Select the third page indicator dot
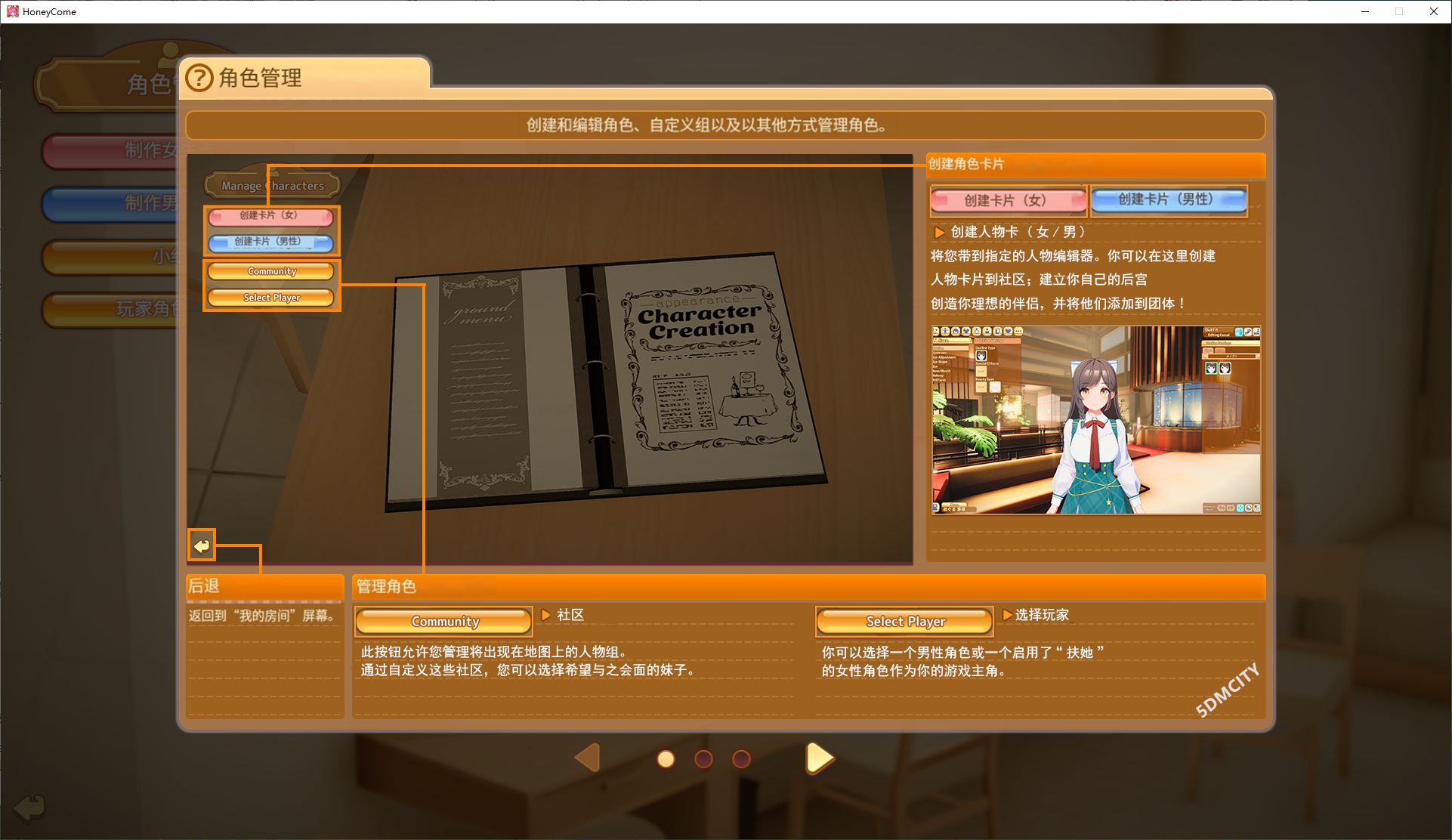The image size is (1452, 840). (742, 759)
